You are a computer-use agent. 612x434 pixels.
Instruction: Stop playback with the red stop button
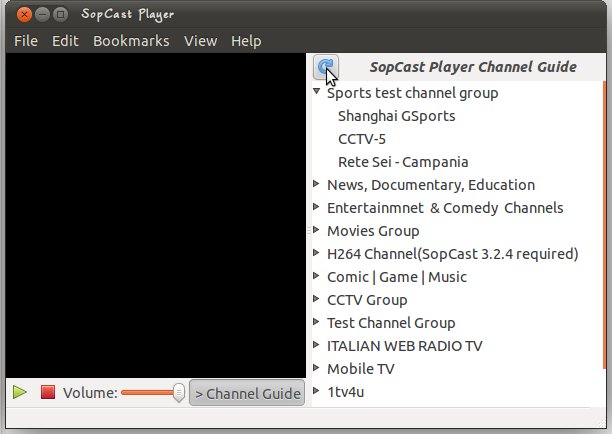[48, 392]
